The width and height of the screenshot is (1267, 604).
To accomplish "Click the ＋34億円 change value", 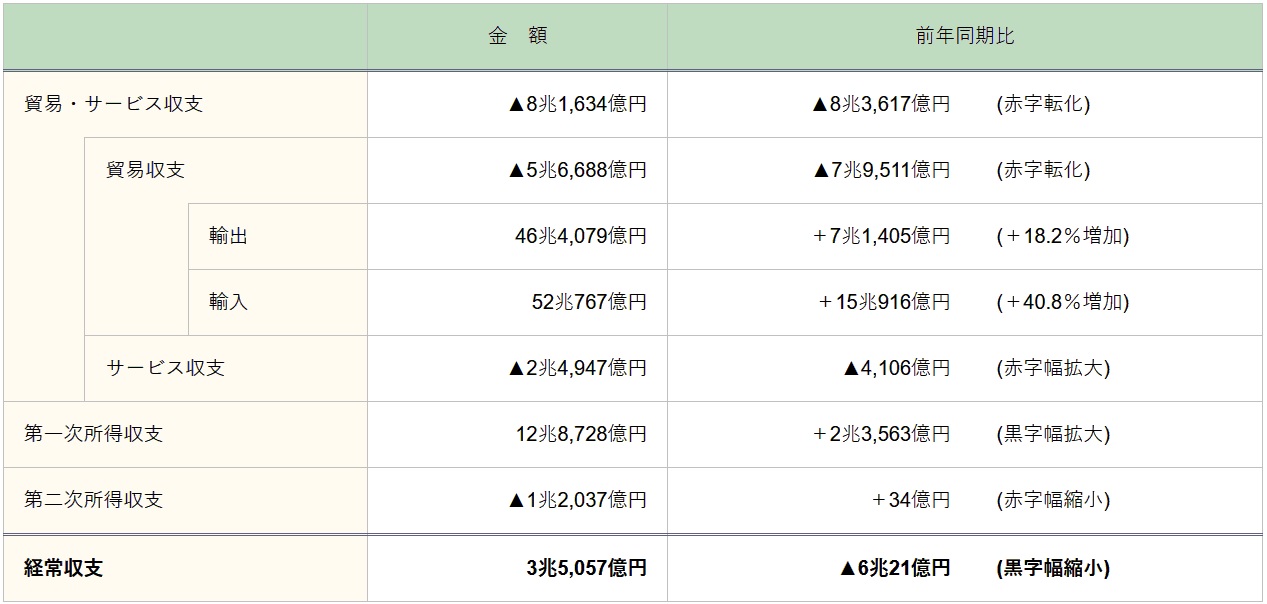I will (x=910, y=500).
